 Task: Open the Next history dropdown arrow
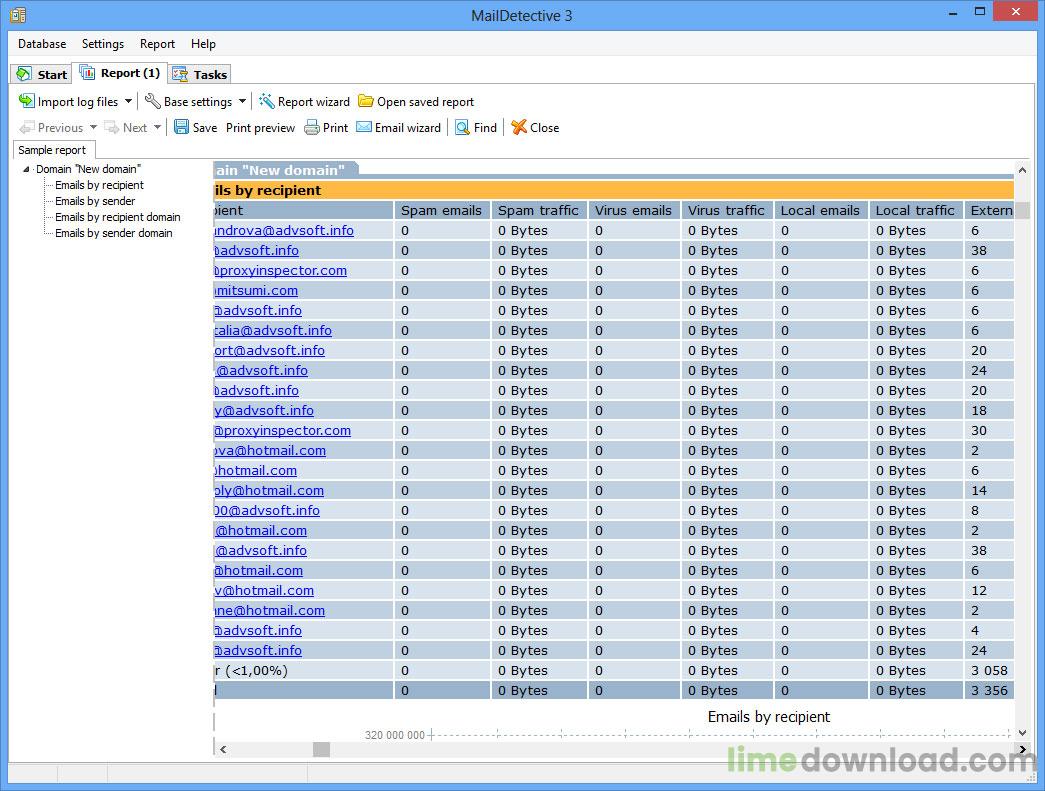[x=157, y=127]
